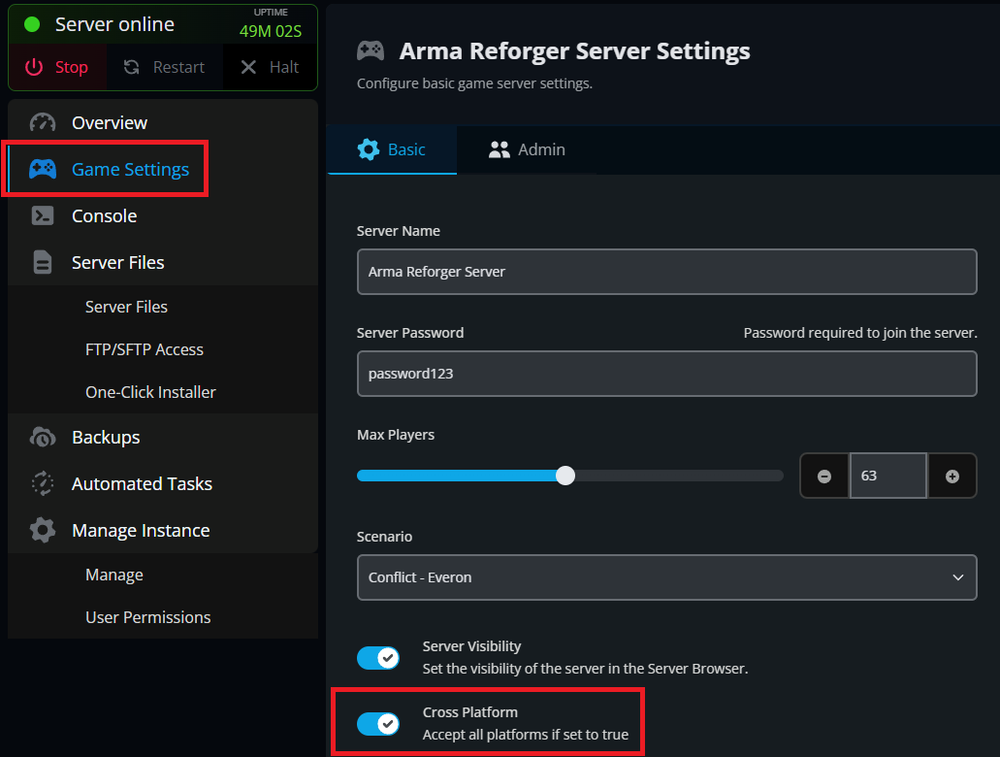Click the Game Settings gamepad icon
This screenshot has width=1000, height=757.
(43, 169)
